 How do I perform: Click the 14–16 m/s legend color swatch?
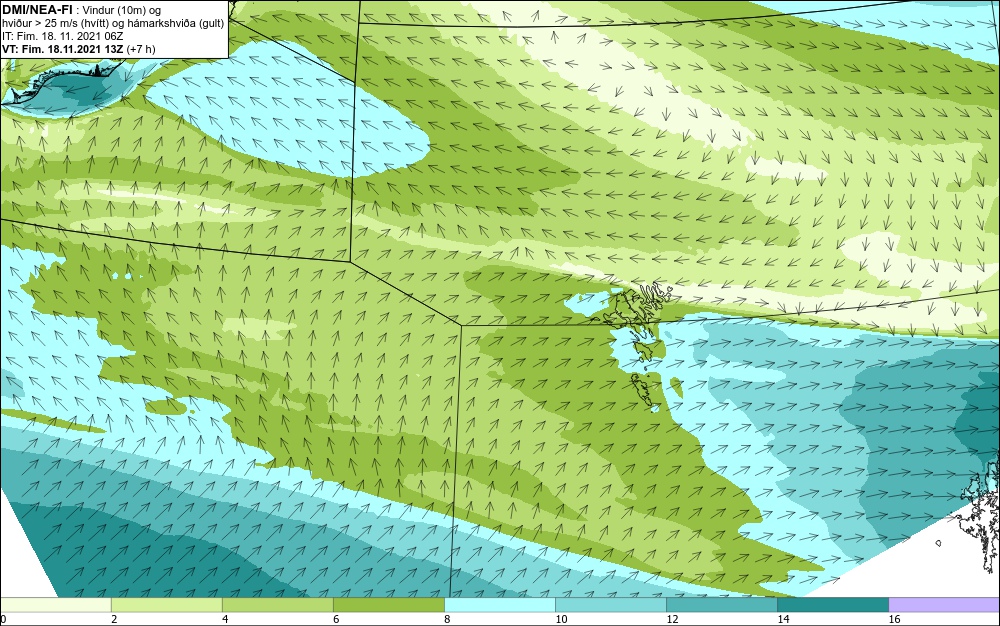click(832, 605)
